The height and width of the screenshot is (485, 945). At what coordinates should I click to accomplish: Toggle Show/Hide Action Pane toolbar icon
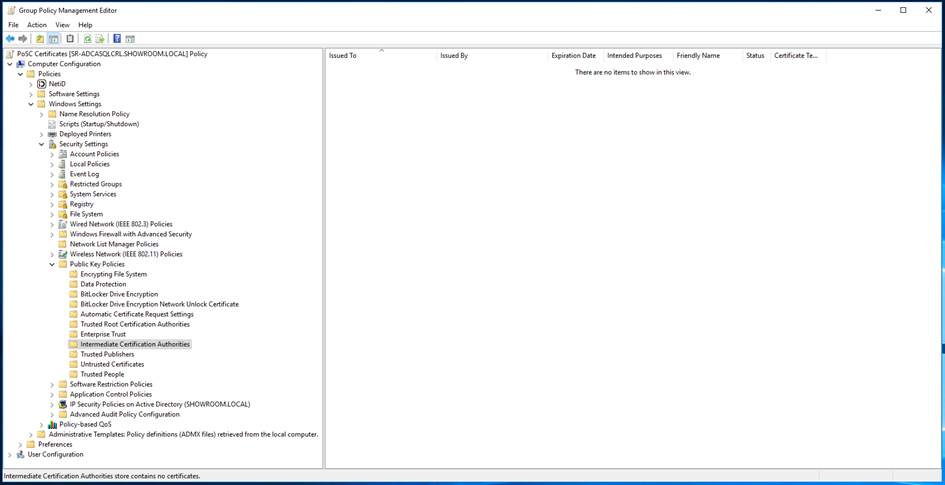tap(130, 39)
